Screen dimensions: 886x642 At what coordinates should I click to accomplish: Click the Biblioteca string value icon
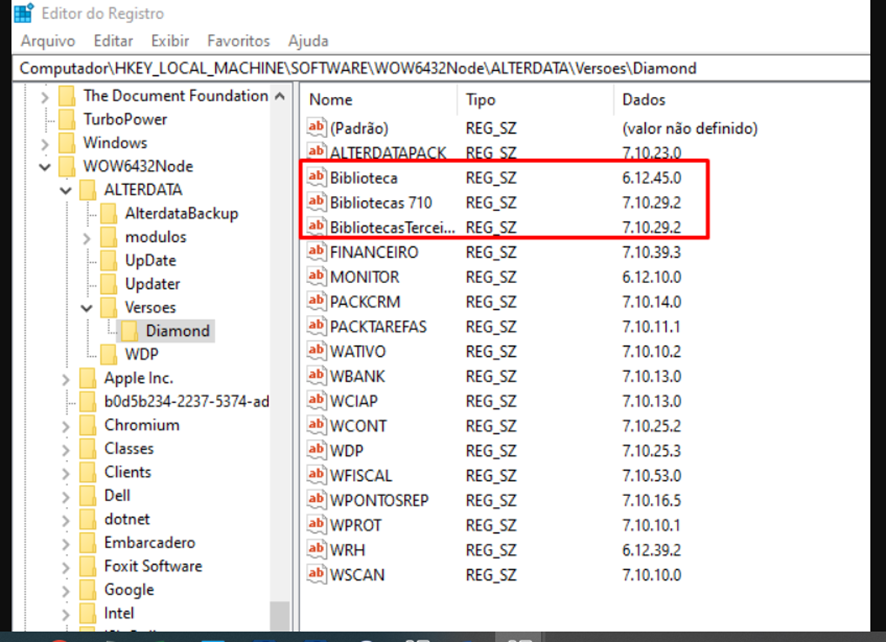317,177
